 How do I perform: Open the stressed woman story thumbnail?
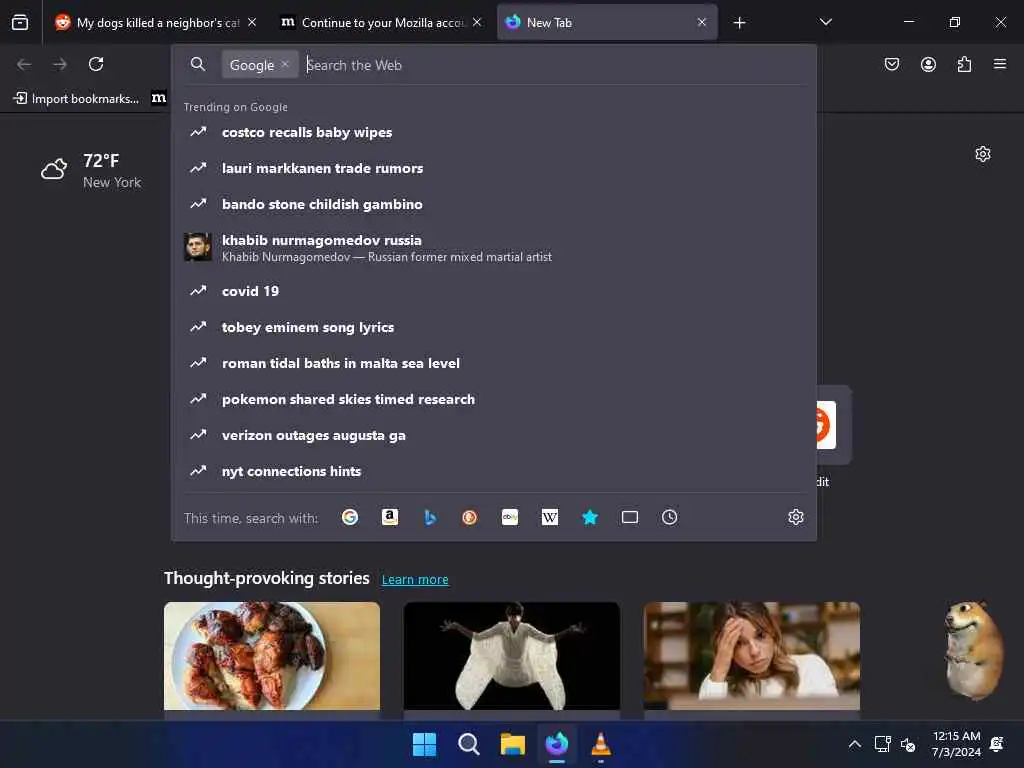pyautogui.click(x=752, y=656)
